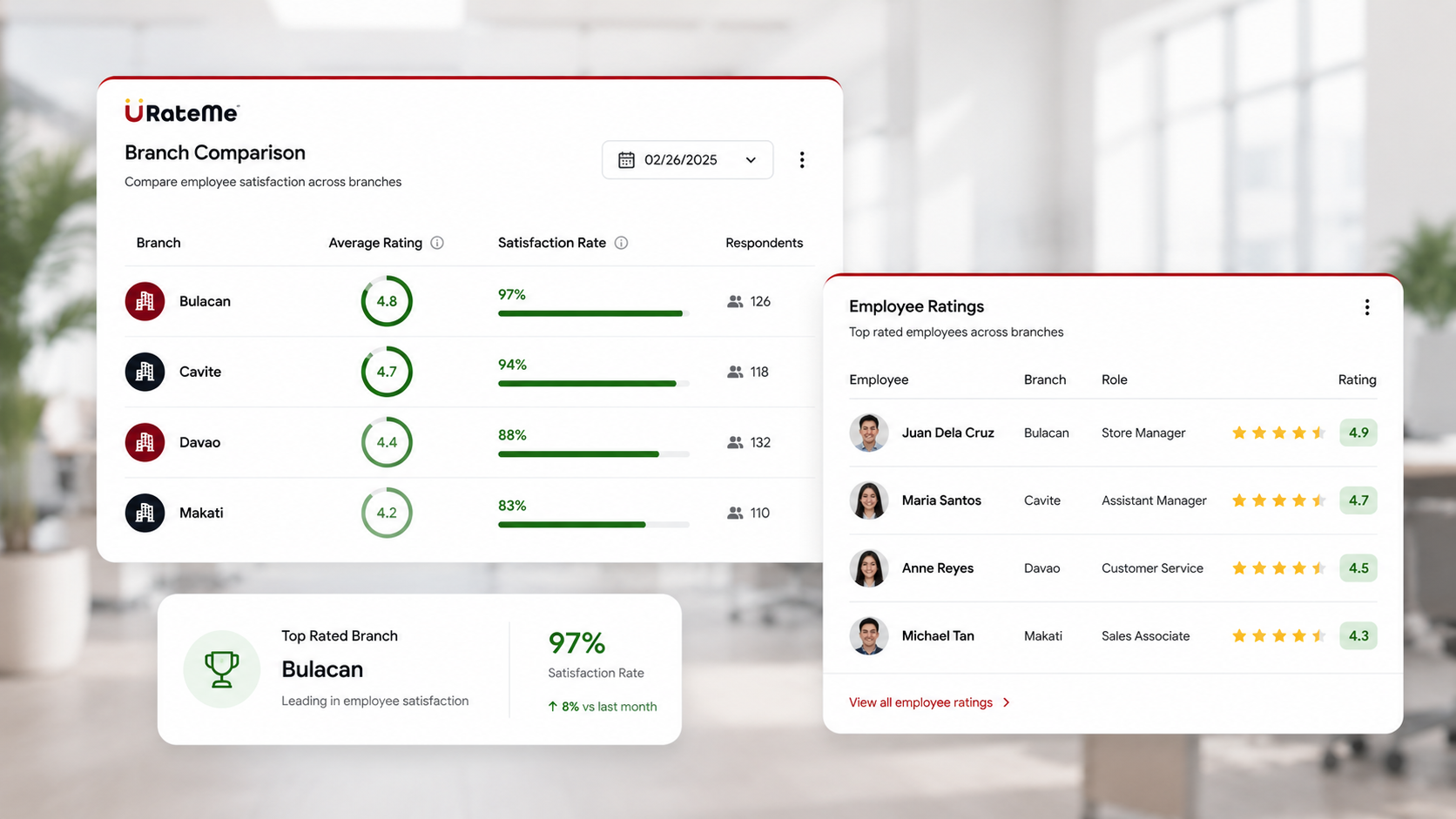The height and width of the screenshot is (819, 1456).
Task: Click Sales Associate role text
Action: 1145,636
